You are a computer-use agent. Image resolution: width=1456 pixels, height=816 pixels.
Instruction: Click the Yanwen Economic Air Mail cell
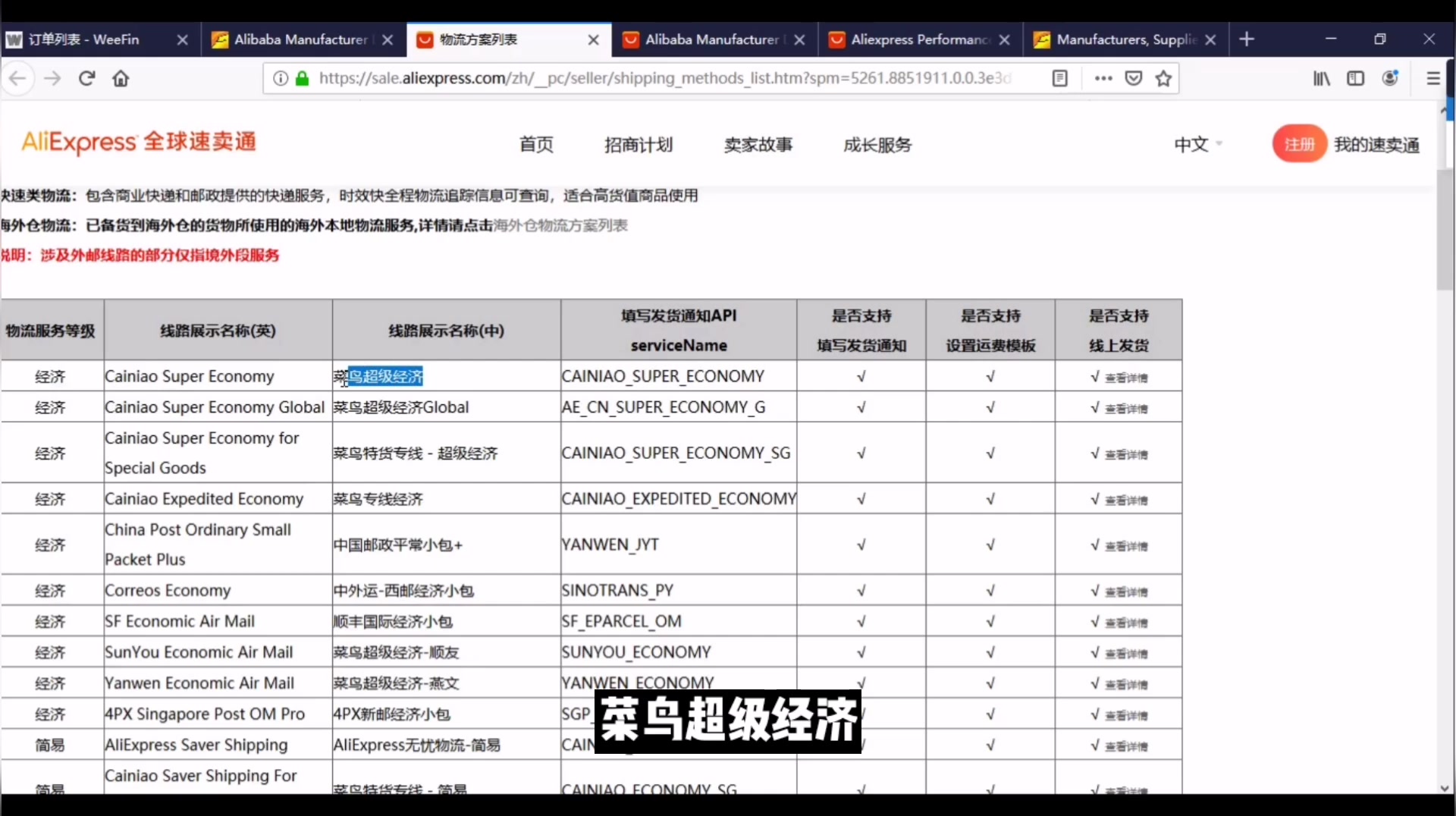(218, 683)
